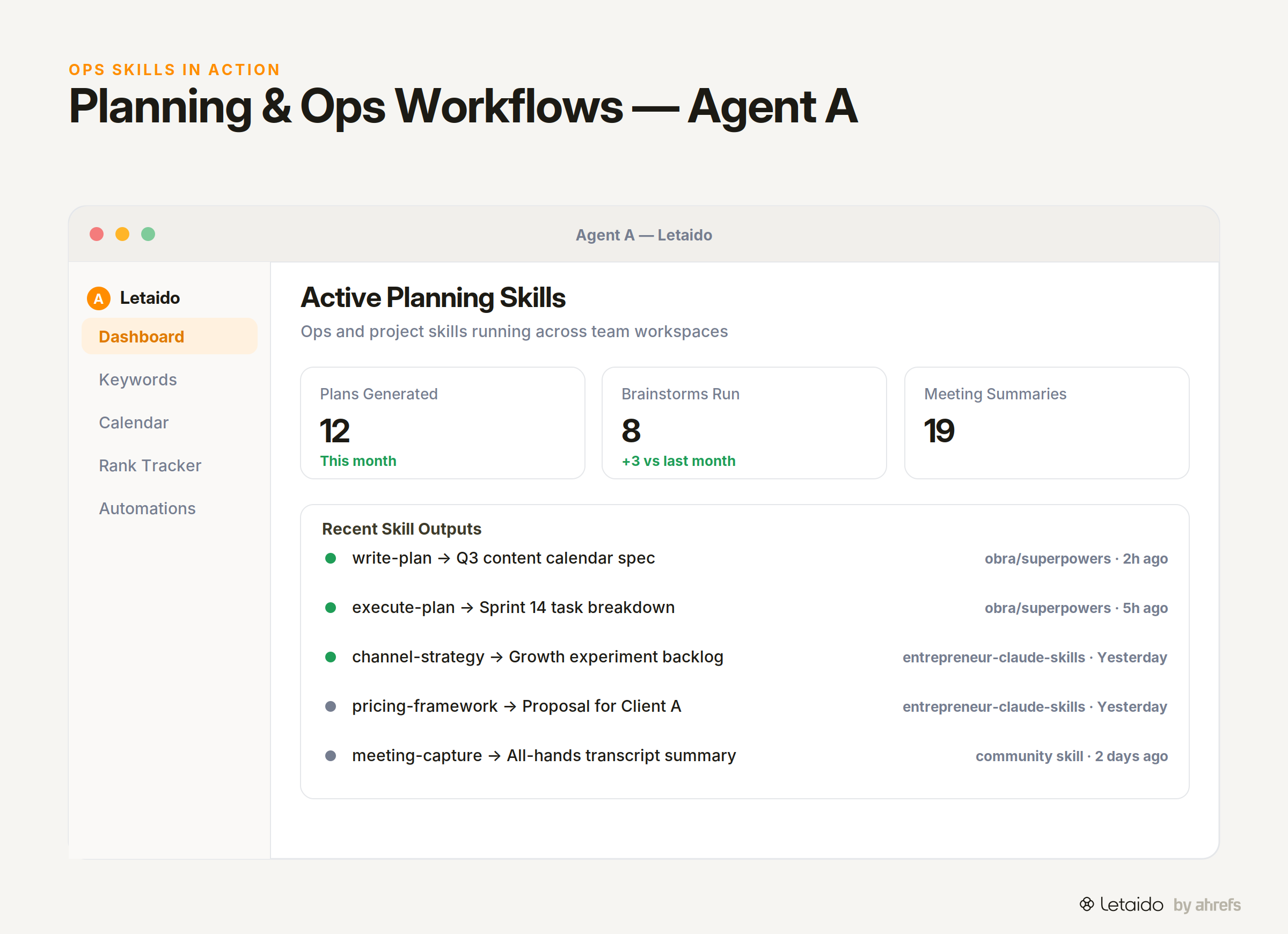Click the green status dot beside execute-plan
Viewport: 1288px width, 934px height.
(x=331, y=607)
